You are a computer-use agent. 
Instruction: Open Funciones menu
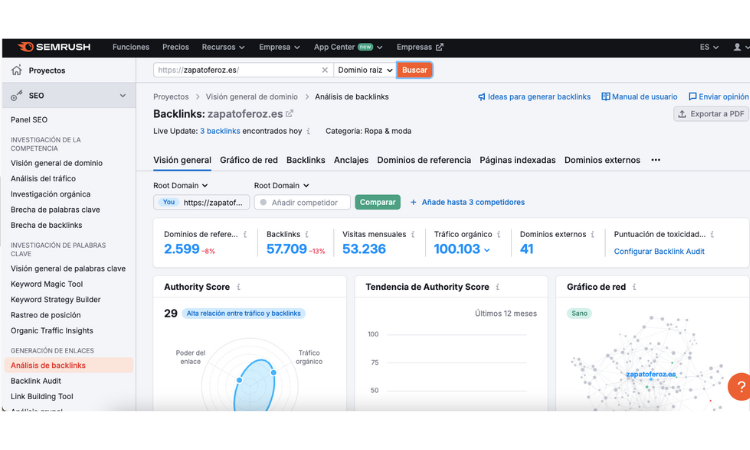click(x=131, y=47)
